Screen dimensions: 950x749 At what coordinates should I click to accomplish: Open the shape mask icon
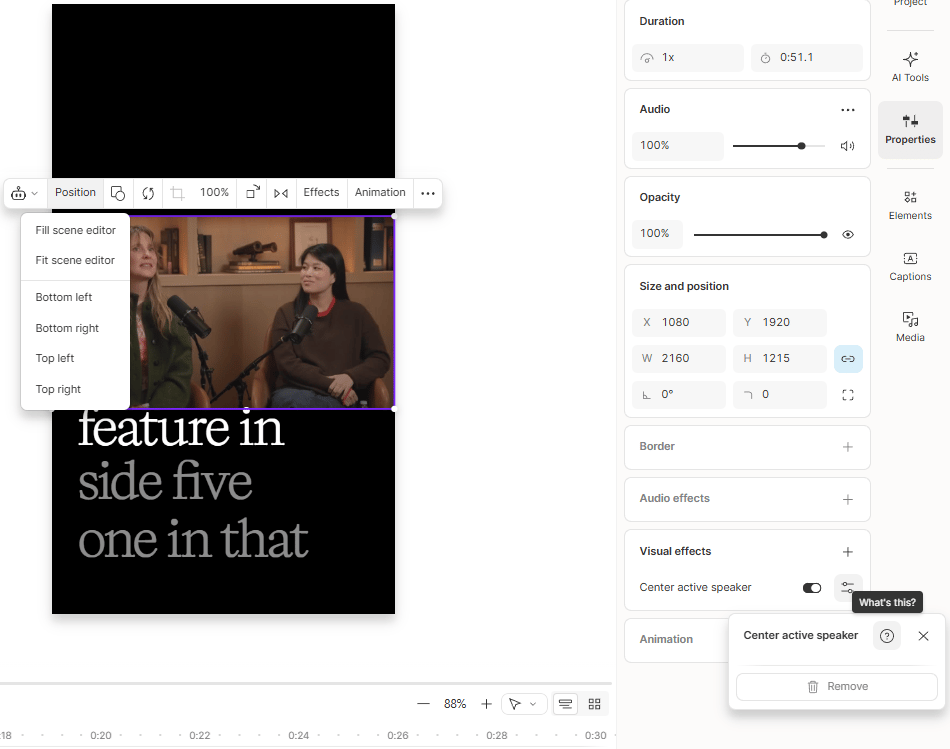(118, 193)
